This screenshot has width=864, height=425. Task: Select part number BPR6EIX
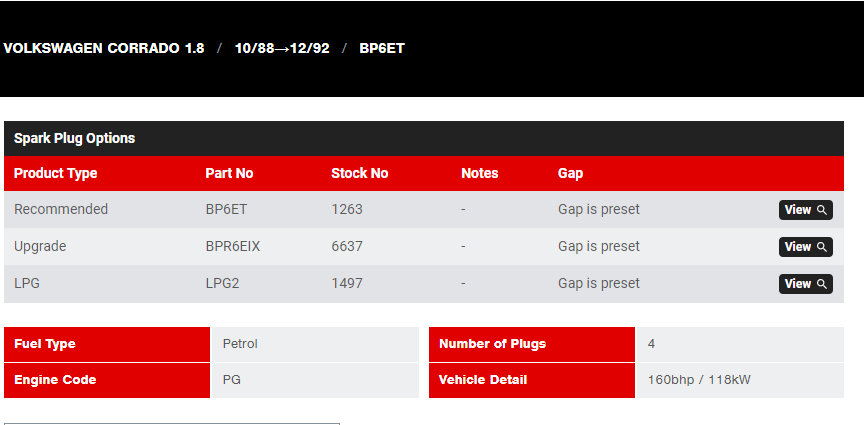(x=233, y=246)
